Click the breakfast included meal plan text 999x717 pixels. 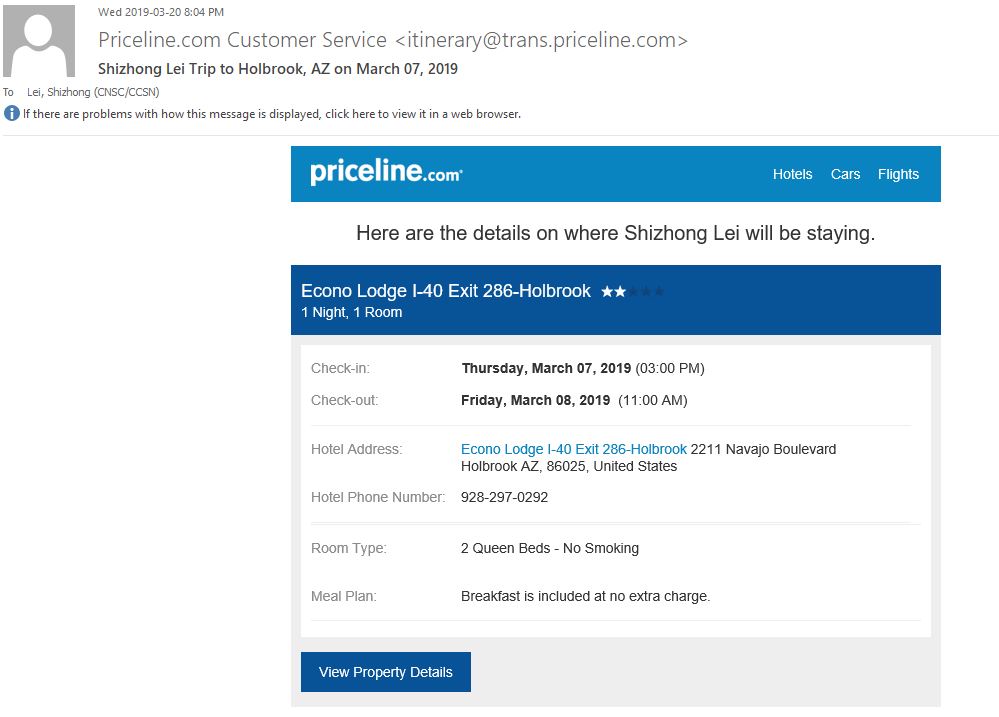(585, 597)
